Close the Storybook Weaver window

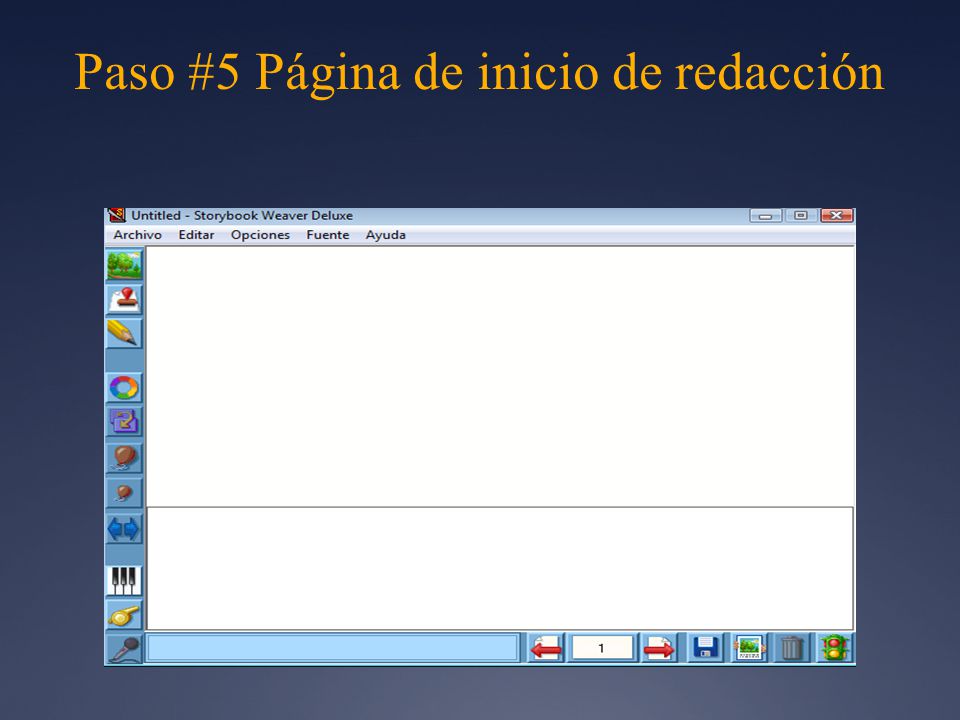pyautogui.click(x=836, y=216)
